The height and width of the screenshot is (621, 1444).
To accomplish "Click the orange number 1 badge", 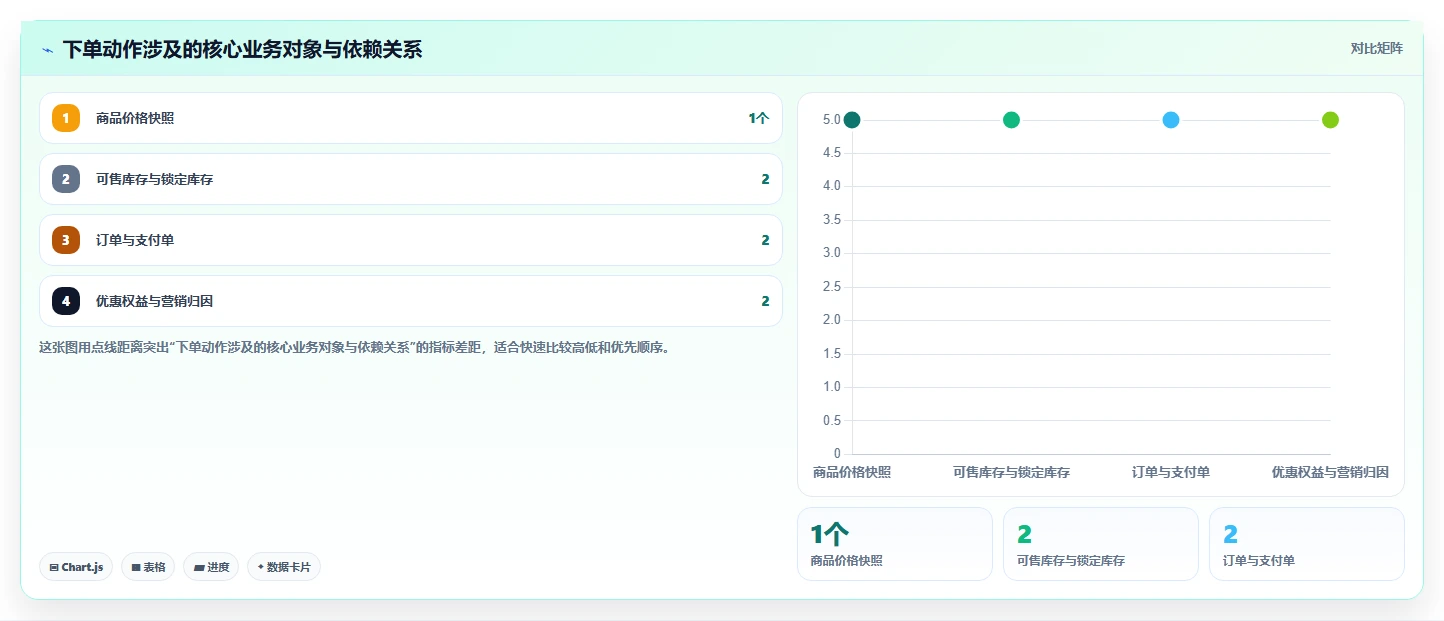I will pyautogui.click(x=66, y=118).
